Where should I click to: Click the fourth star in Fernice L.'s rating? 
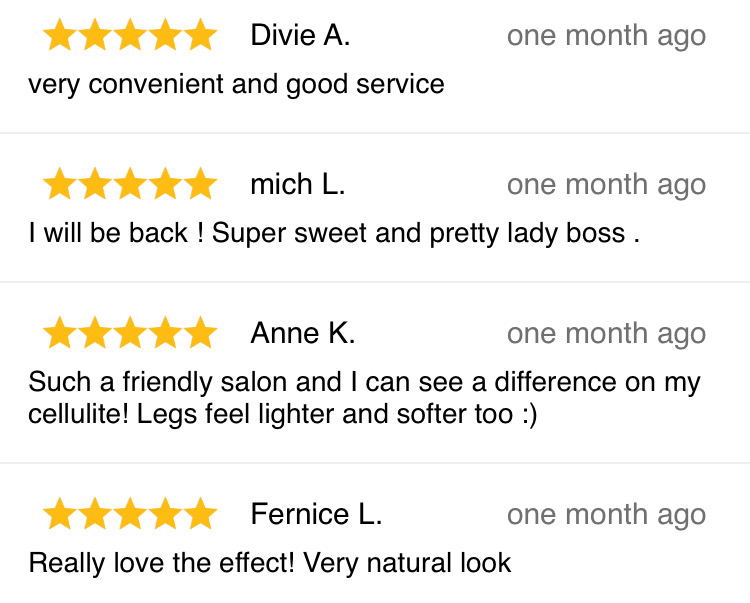tap(165, 514)
